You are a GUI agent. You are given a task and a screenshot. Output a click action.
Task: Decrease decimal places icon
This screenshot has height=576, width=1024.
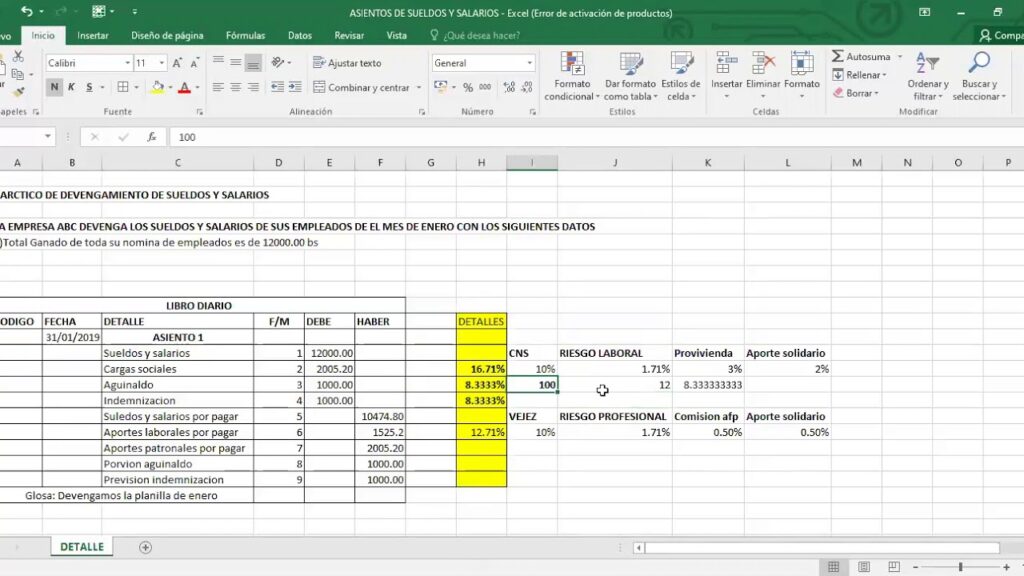pyautogui.click(x=526, y=87)
